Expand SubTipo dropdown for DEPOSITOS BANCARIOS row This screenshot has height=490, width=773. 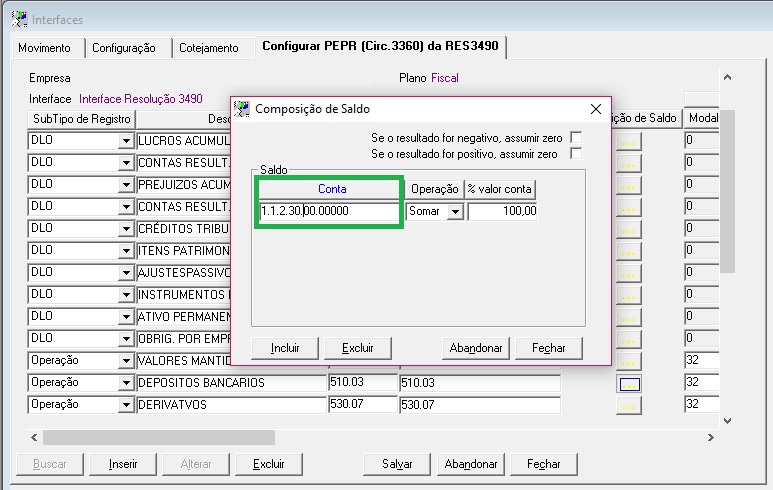click(126, 383)
